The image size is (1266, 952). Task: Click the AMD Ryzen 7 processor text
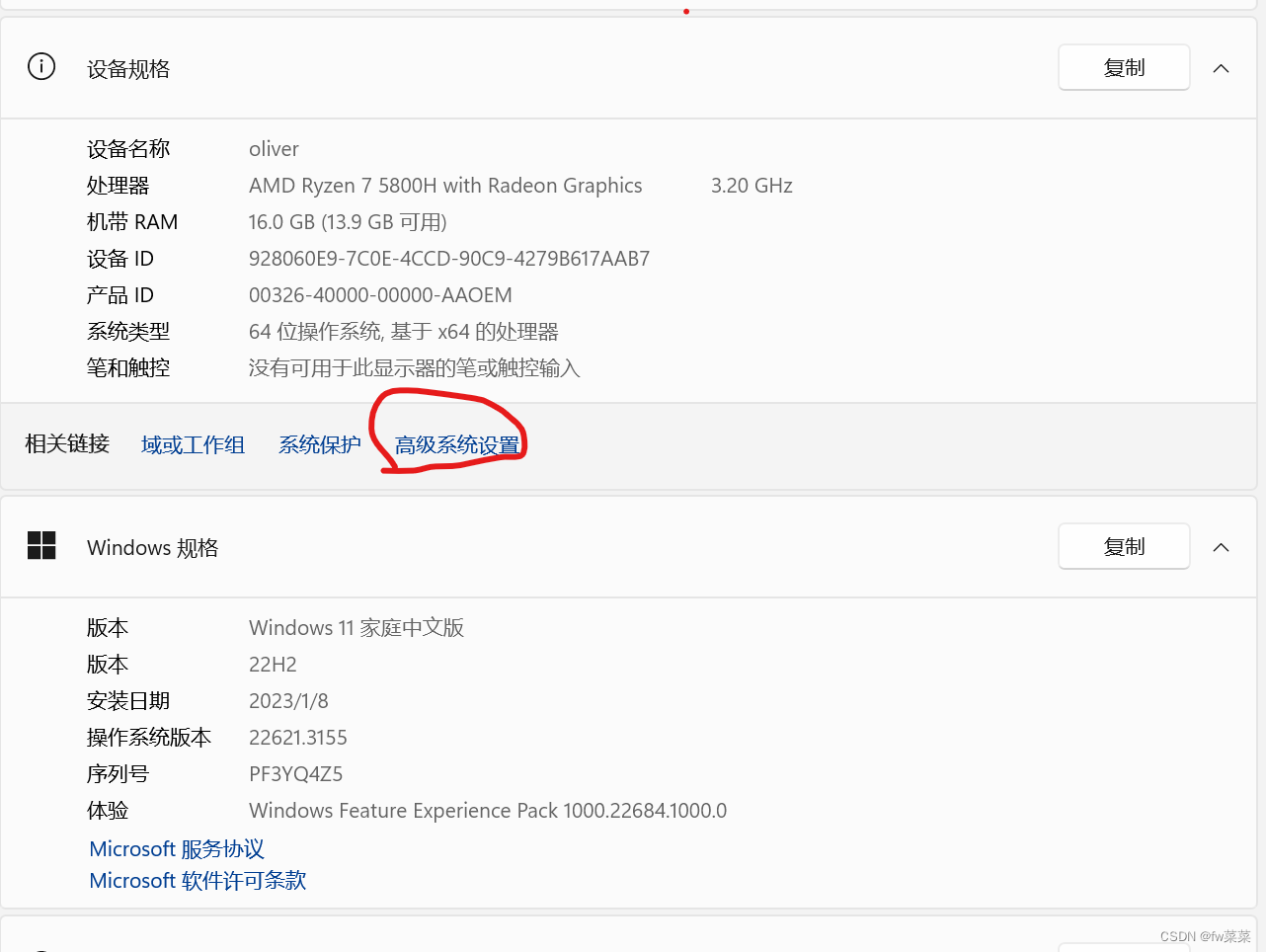point(445,185)
